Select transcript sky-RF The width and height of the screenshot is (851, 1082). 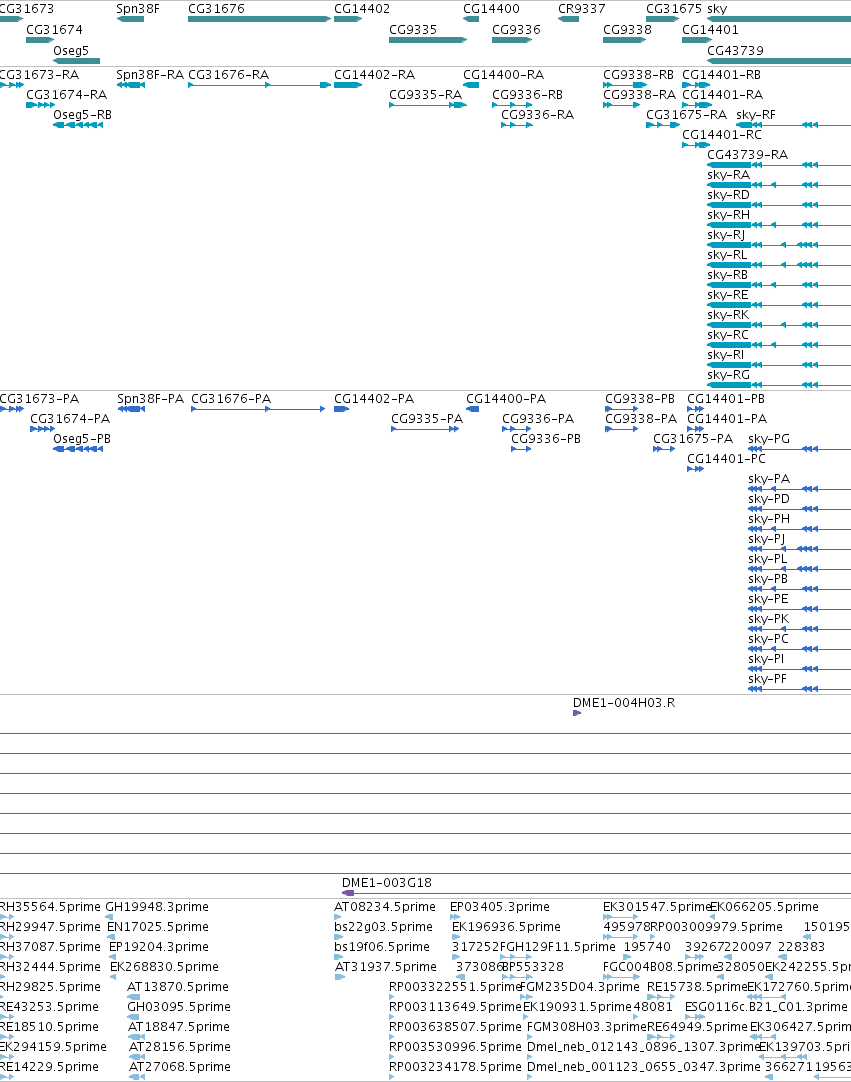[x=794, y=125]
